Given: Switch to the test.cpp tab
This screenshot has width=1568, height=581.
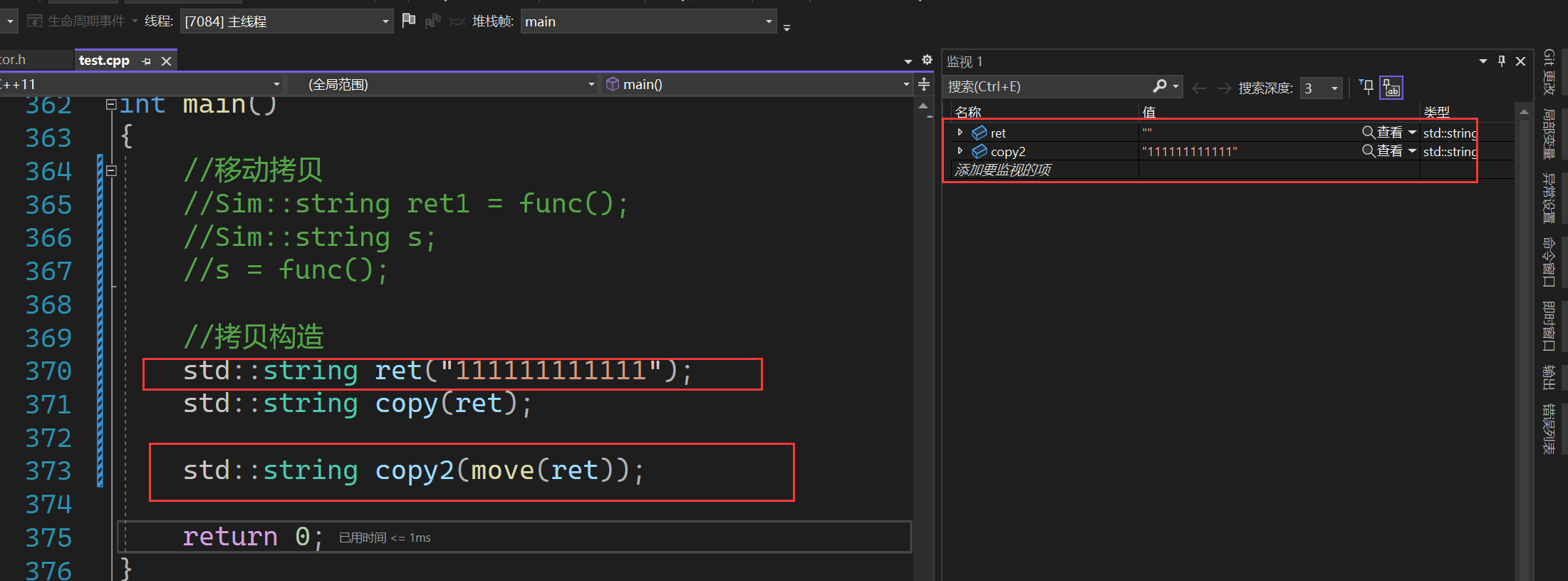Looking at the screenshot, I should (x=104, y=61).
